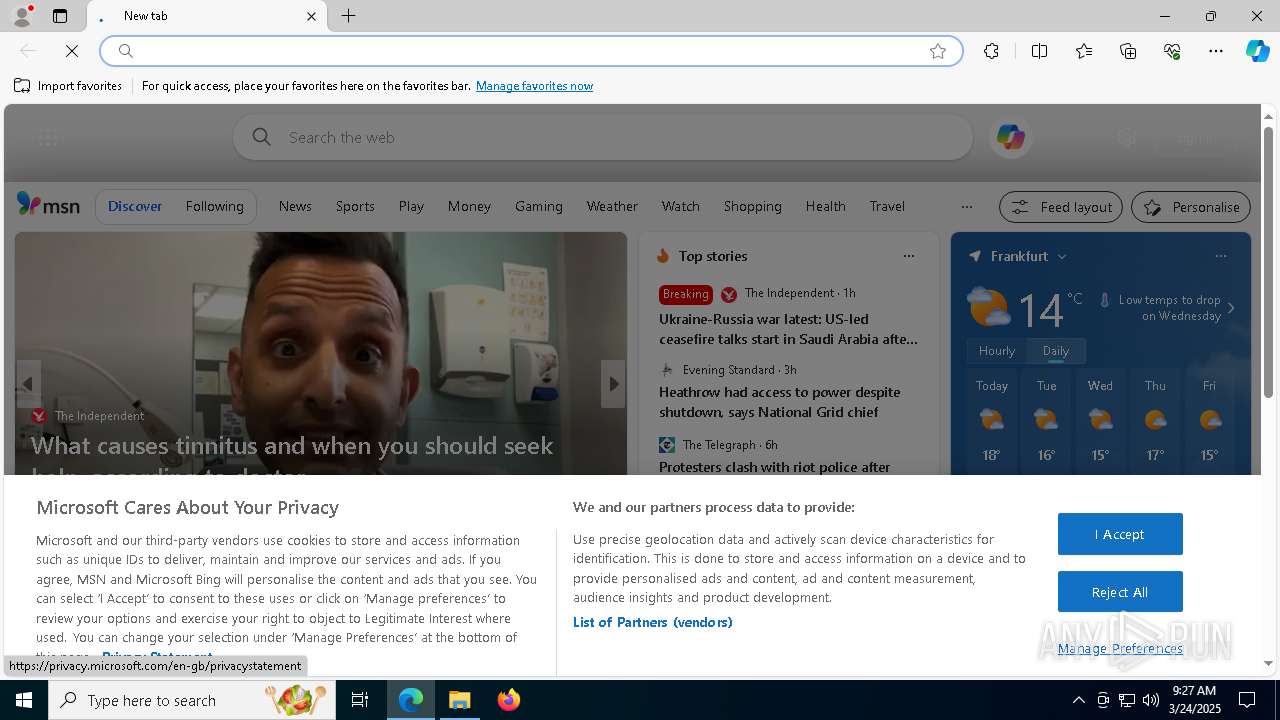The image size is (1280, 720).
Task: Open Copilot icon beside search box
Action: pyautogui.click(x=1010, y=137)
